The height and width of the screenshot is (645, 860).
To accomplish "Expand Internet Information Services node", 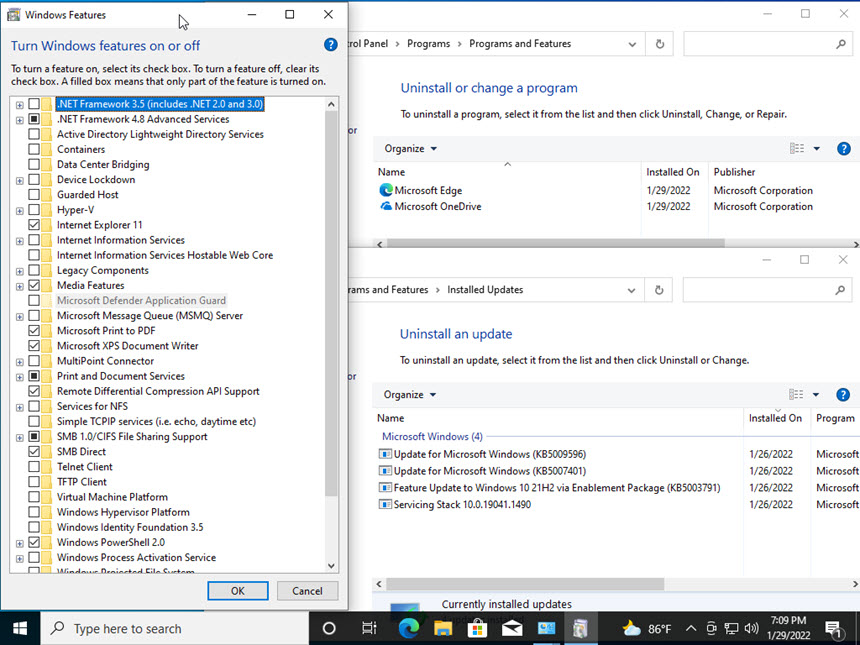I will pos(20,241).
